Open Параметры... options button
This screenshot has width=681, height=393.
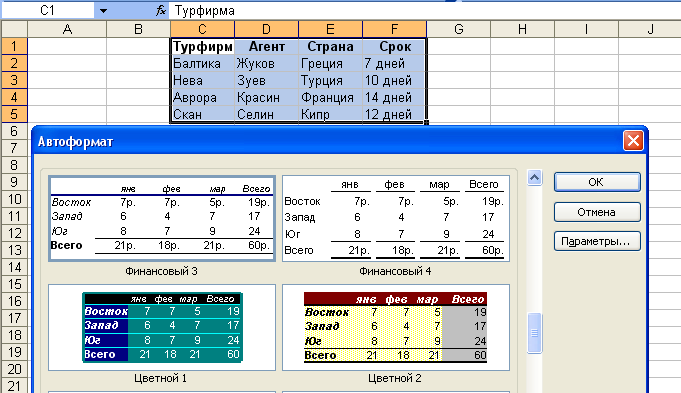[x=597, y=241]
